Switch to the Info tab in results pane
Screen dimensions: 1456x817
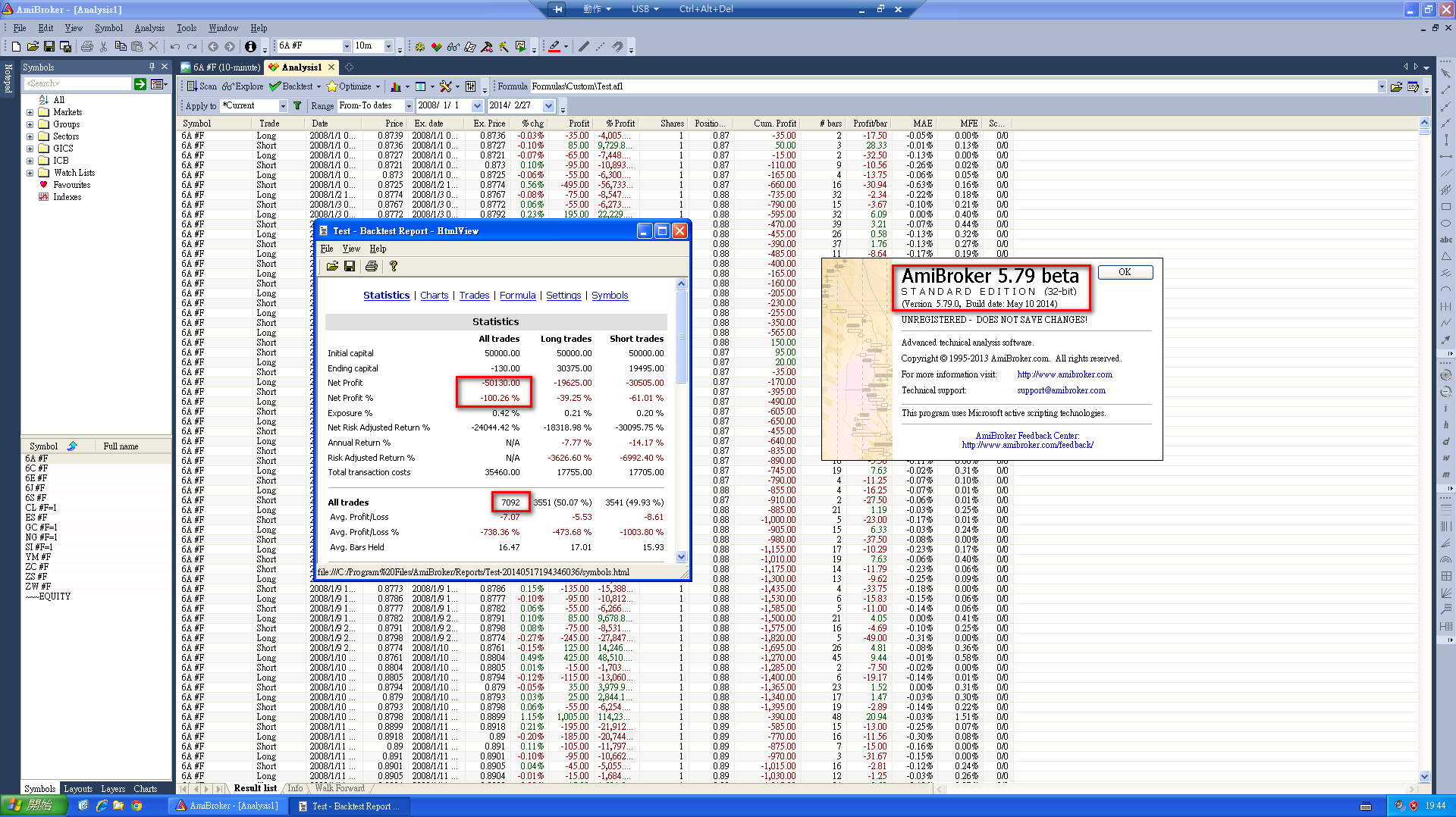[x=295, y=788]
